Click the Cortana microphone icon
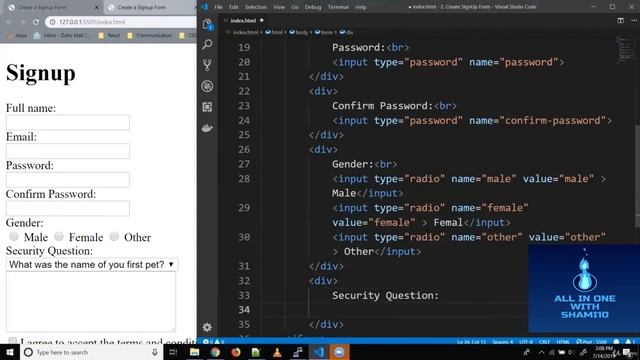Viewport: 640px width, 360px height. tap(155, 352)
